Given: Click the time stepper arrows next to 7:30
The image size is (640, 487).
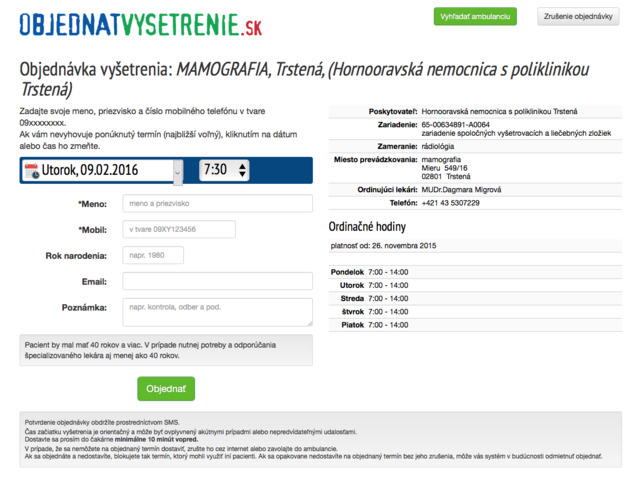Looking at the screenshot, I should pos(242,170).
